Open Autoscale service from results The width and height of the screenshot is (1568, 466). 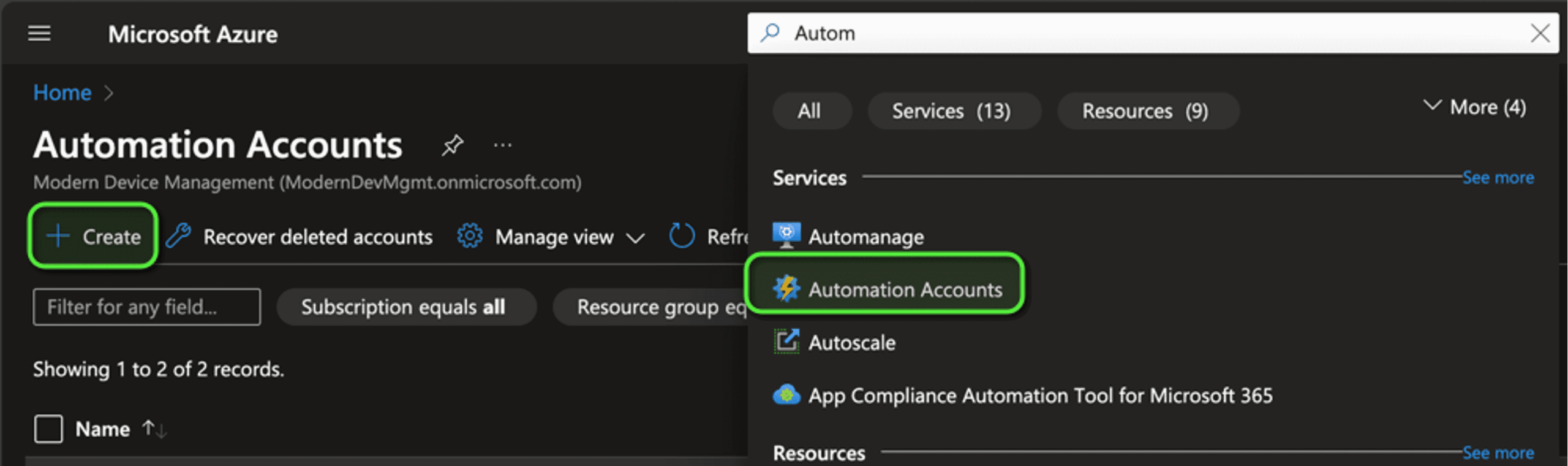(x=851, y=343)
